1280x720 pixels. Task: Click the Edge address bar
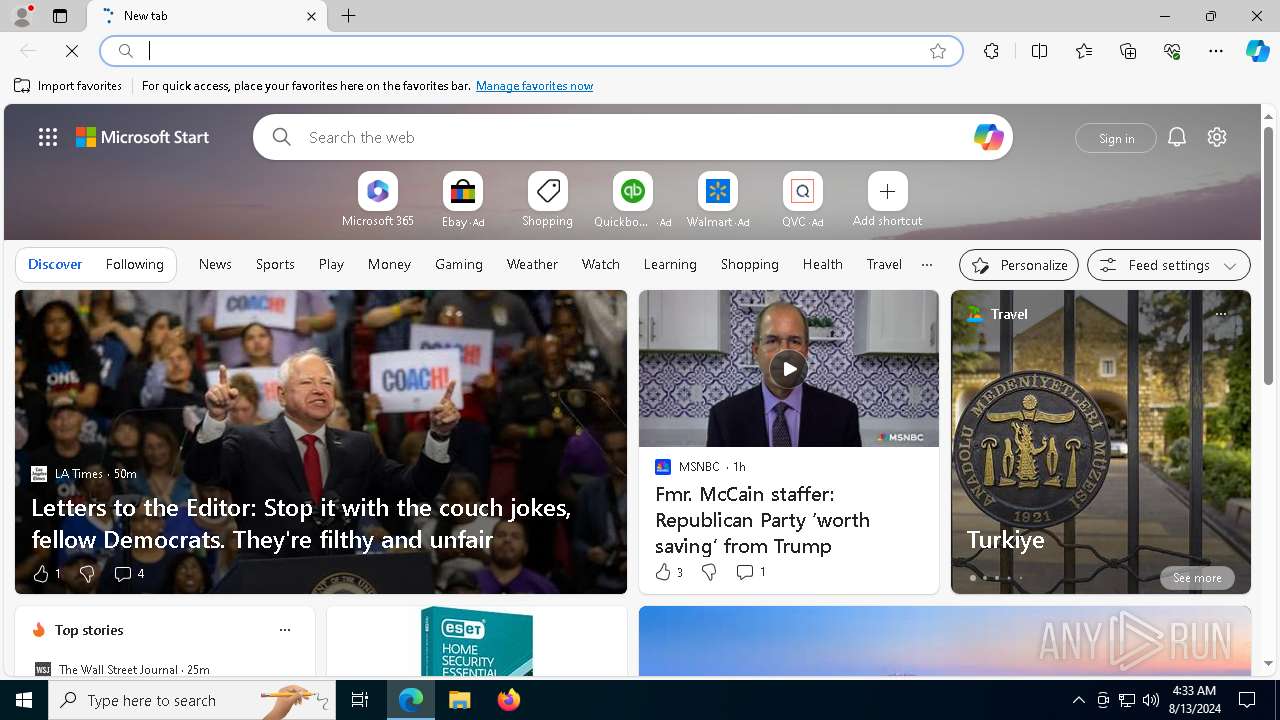530,51
